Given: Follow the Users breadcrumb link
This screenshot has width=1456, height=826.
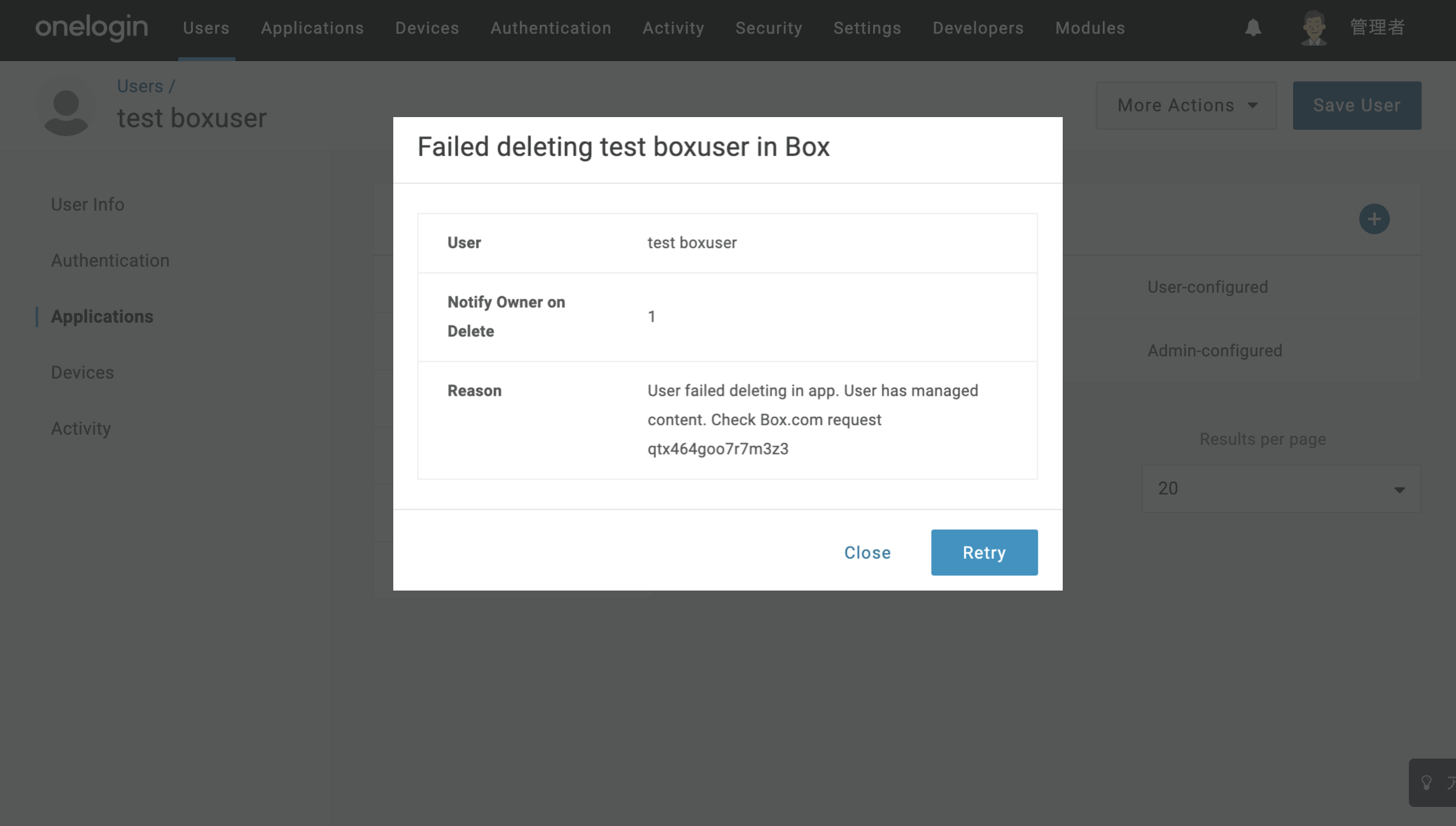Looking at the screenshot, I should 140,86.
